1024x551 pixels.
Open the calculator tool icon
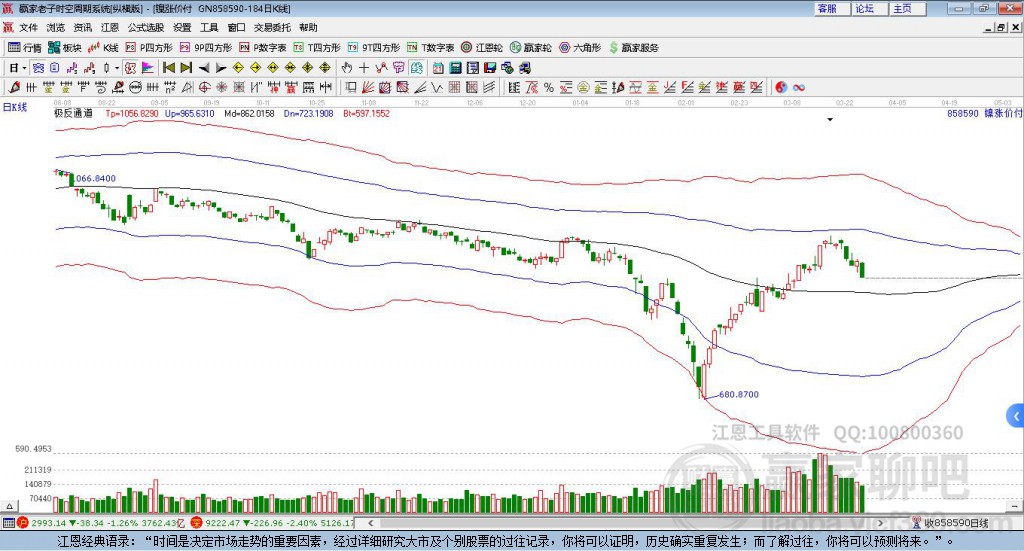[x=455, y=68]
